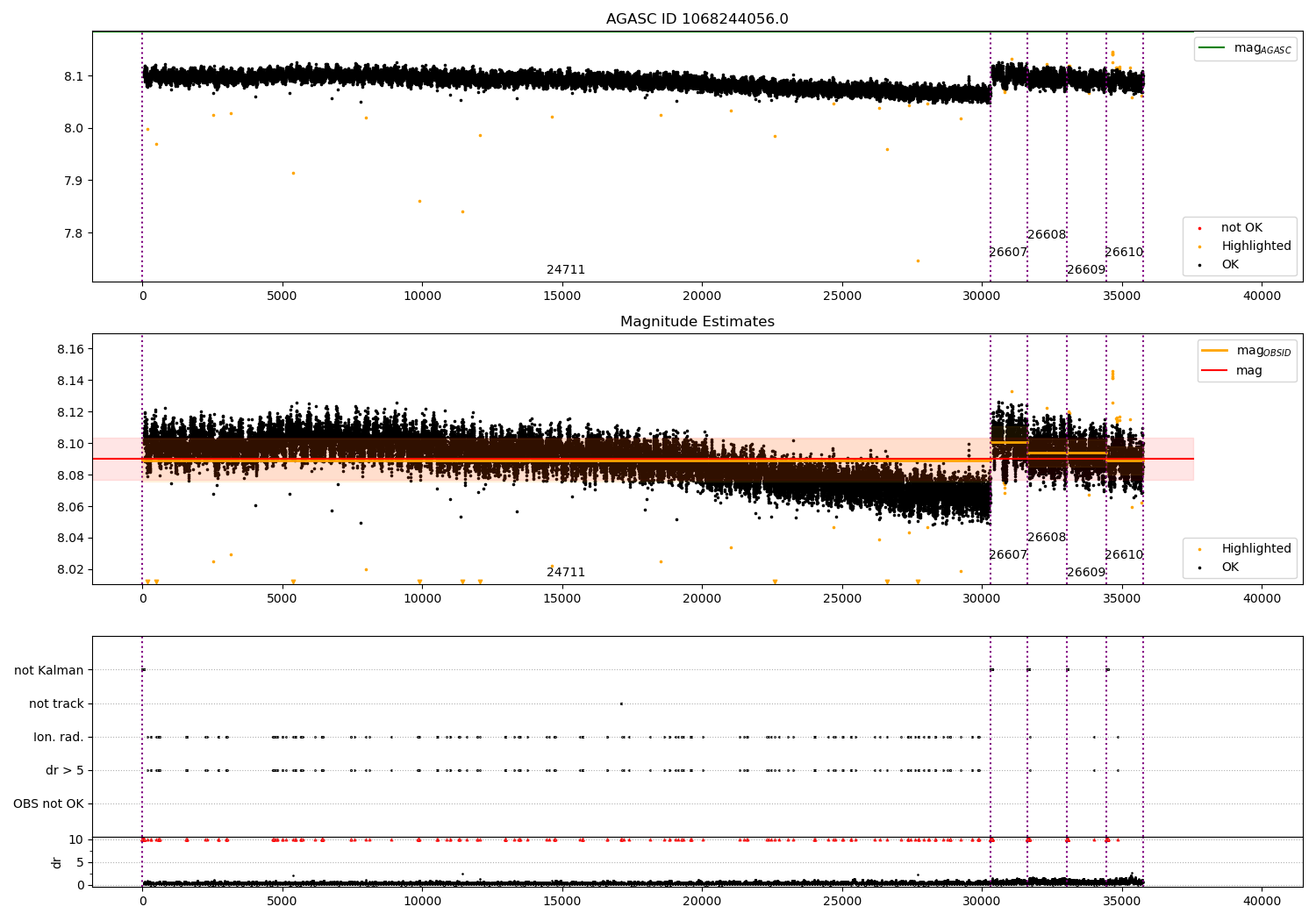This screenshot has width=1316, height=921.
Task: Click the 'not track' row label
Action: click(56, 704)
